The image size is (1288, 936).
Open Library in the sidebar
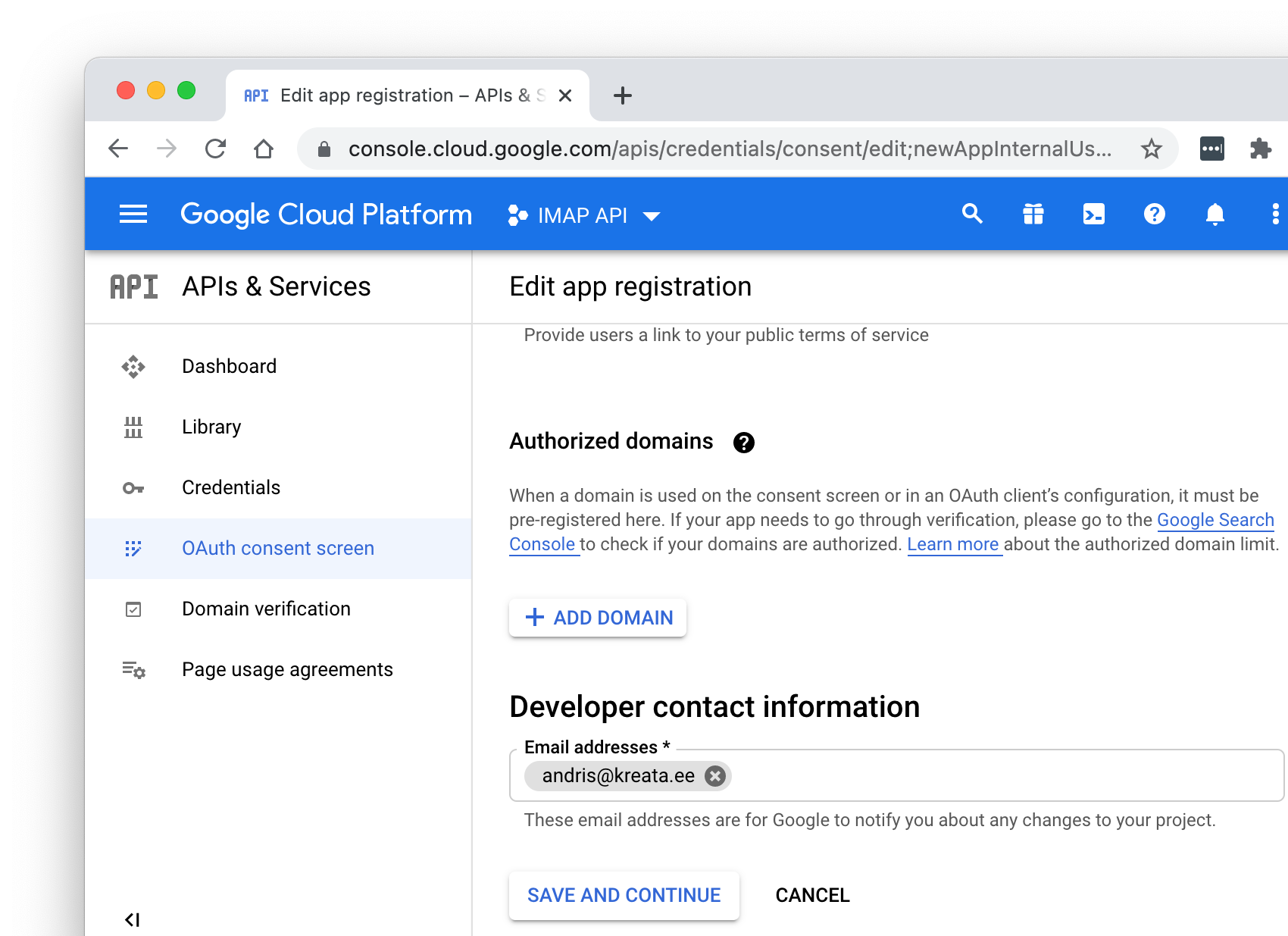pos(278,427)
